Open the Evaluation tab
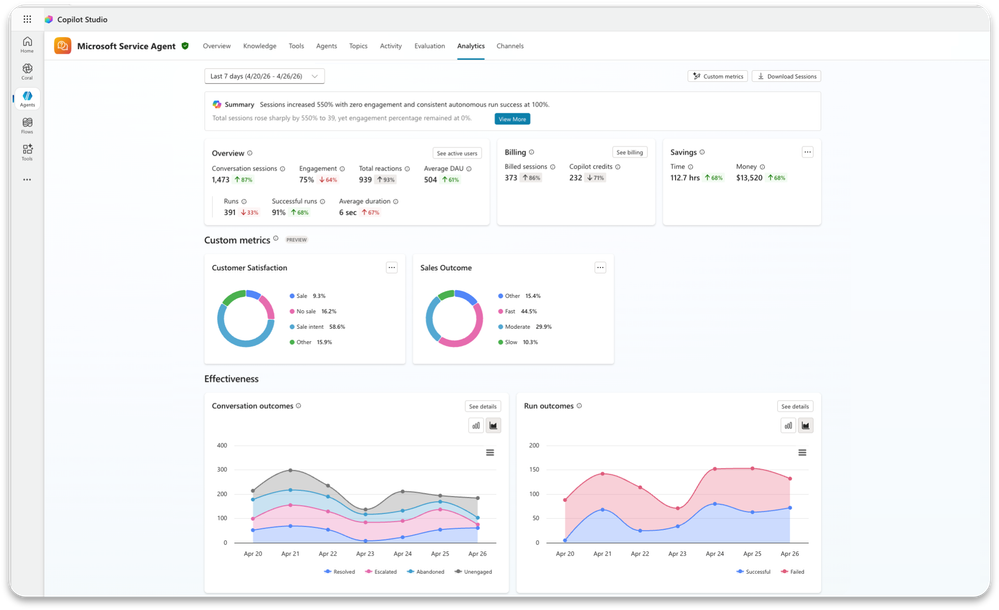Image resolution: width=999 pixels, height=610 pixels. (x=429, y=46)
